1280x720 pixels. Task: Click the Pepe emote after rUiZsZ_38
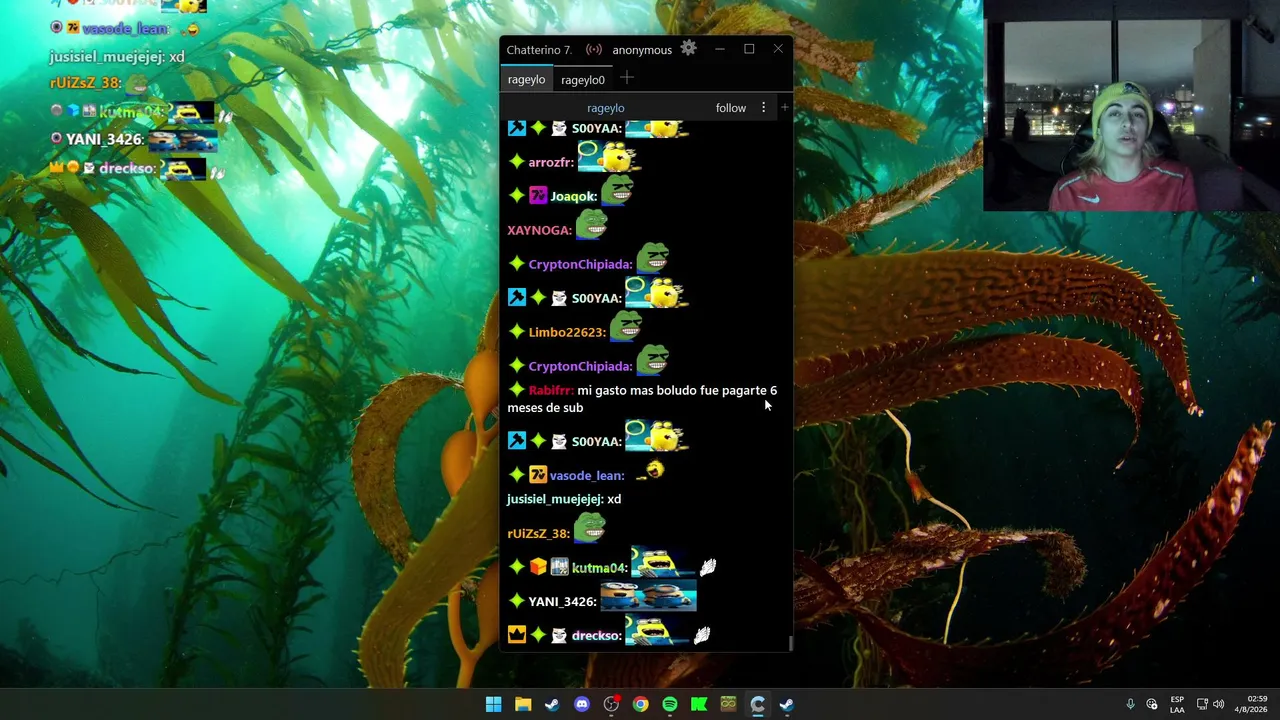[590, 527]
